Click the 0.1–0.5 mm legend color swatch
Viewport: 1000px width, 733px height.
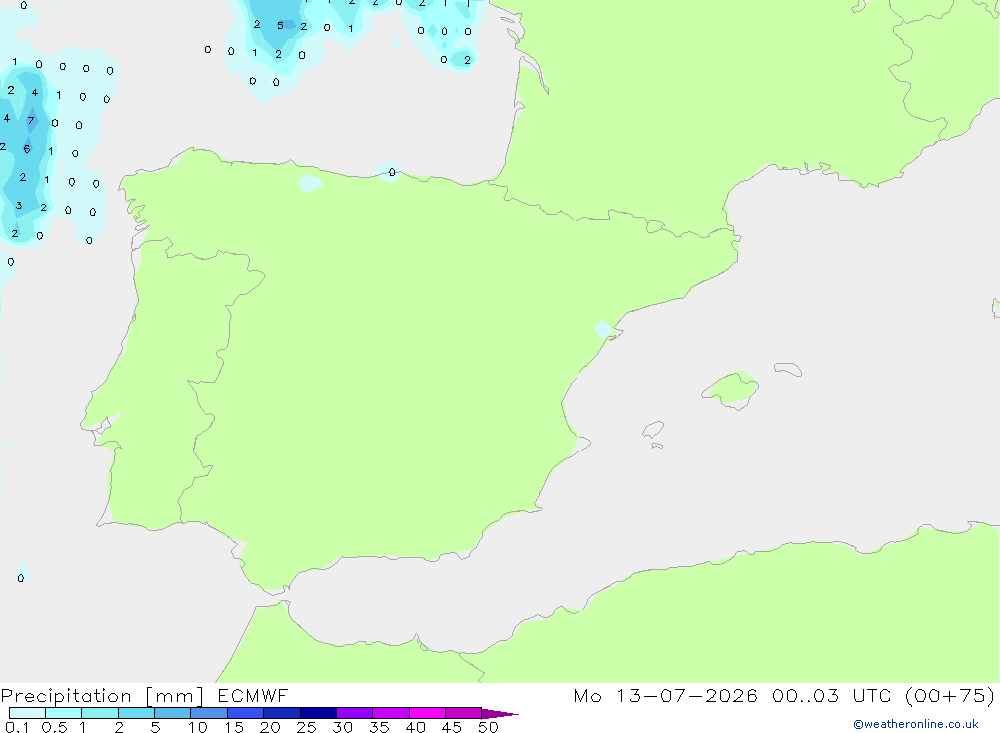pyautogui.click(x=27, y=713)
